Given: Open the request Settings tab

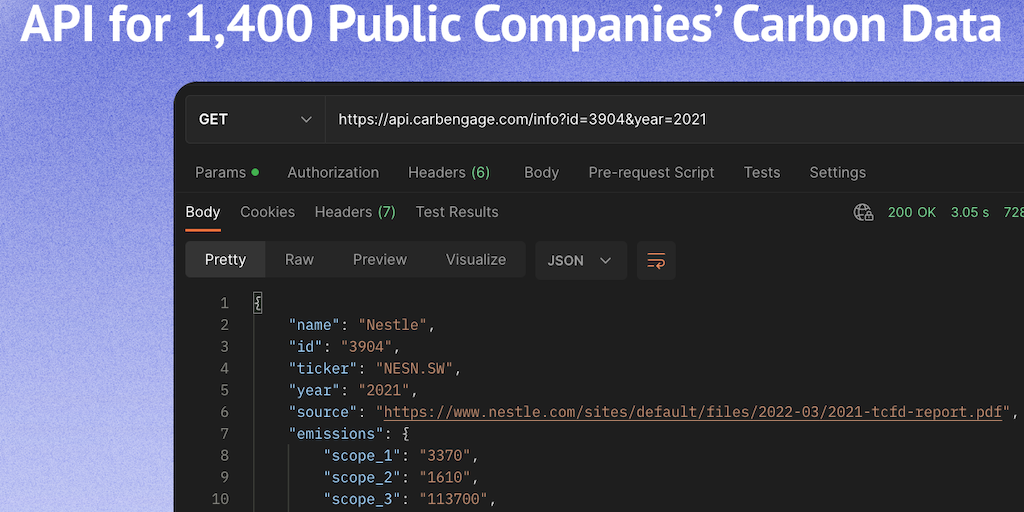Looking at the screenshot, I should point(837,172).
